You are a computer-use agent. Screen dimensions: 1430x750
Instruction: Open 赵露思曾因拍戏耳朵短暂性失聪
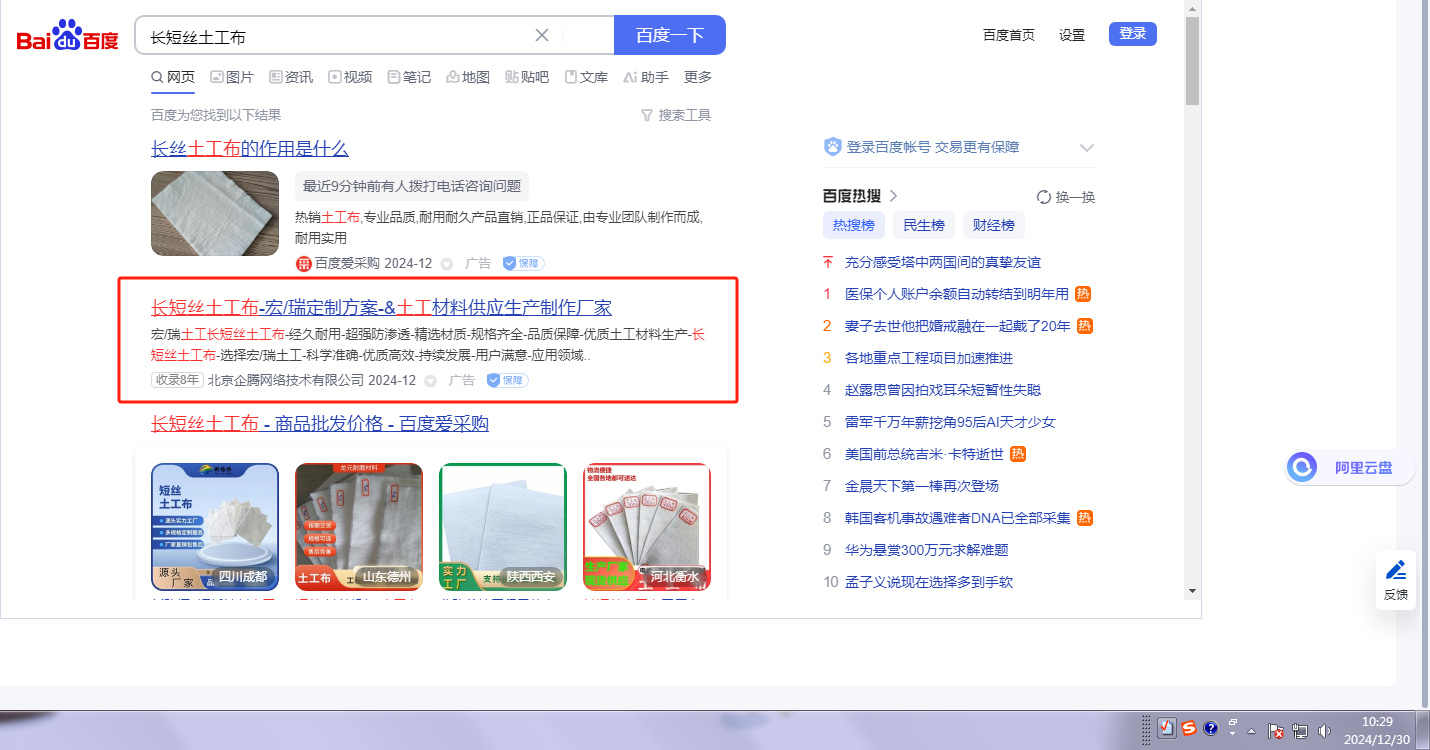[943, 390]
